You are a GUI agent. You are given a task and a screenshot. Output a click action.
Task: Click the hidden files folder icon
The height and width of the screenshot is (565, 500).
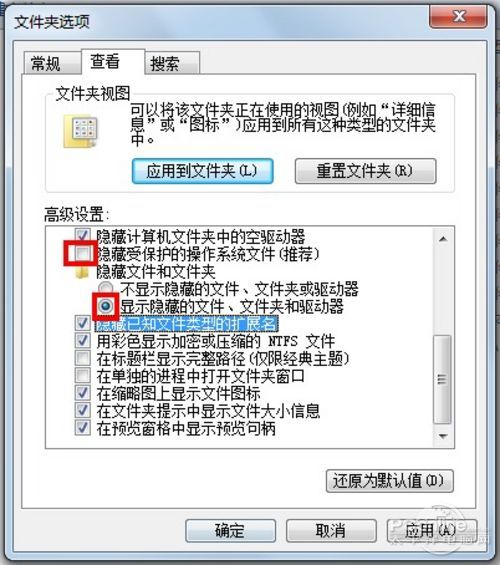pyautogui.click(x=82, y=272)
